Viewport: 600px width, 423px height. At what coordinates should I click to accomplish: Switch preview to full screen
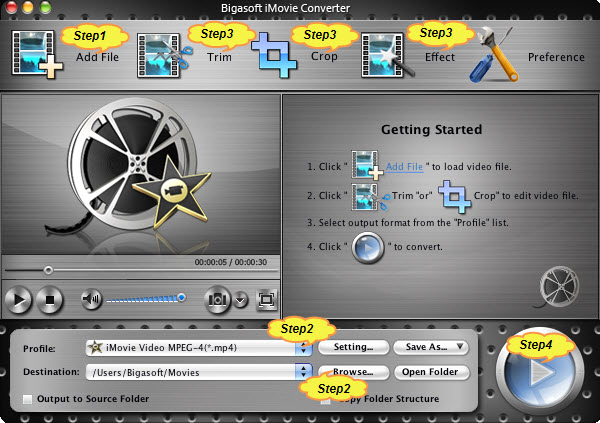click(x=266, y=299)
